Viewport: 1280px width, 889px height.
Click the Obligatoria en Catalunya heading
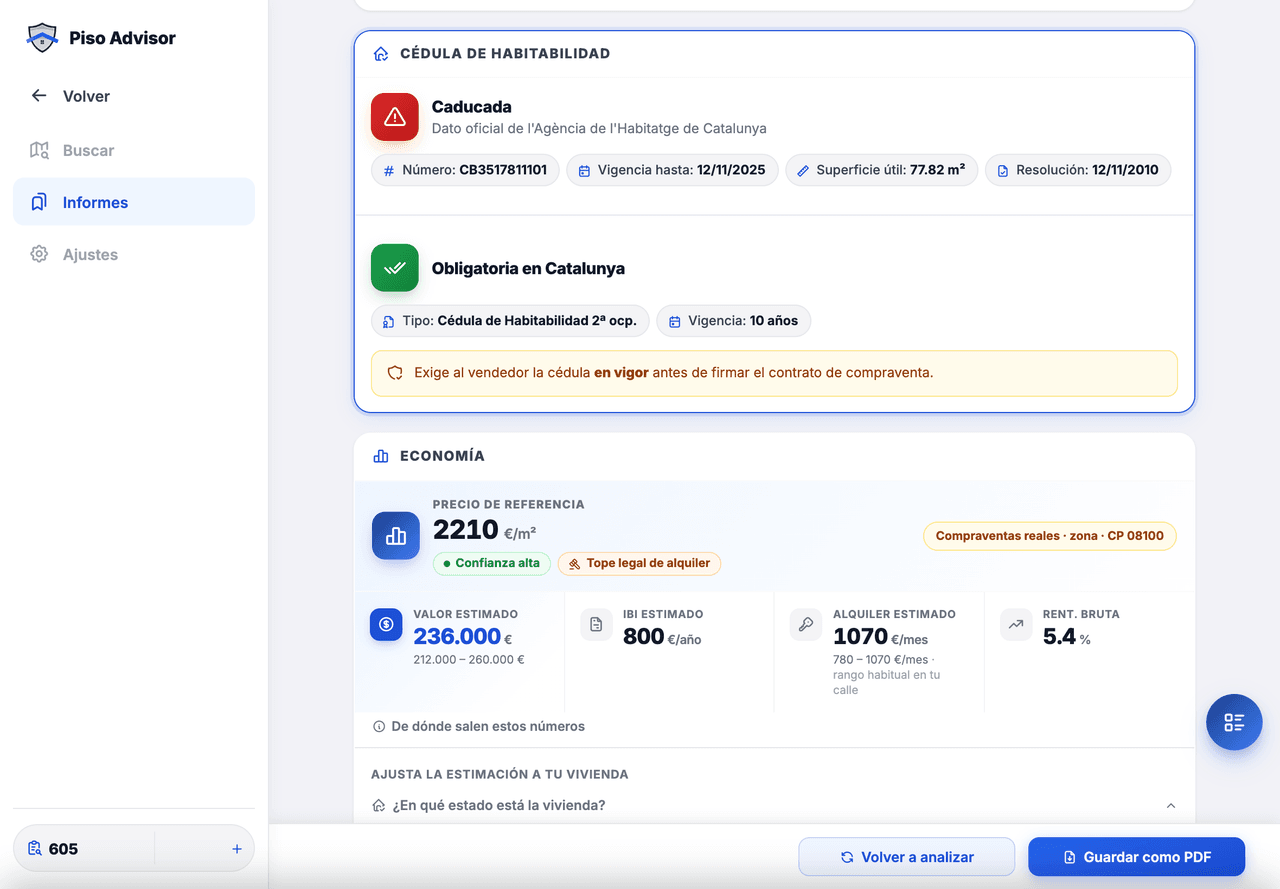tap(528, 268)
